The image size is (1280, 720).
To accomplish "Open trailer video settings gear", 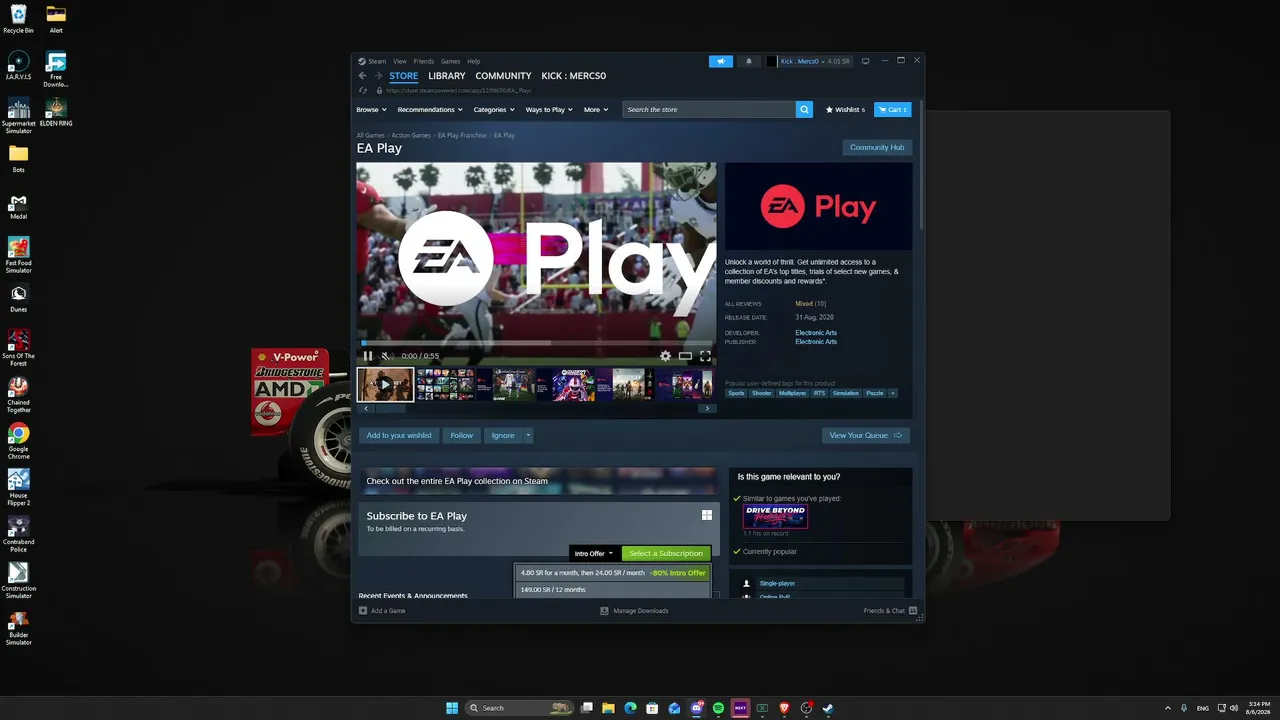I will [666, 356].
